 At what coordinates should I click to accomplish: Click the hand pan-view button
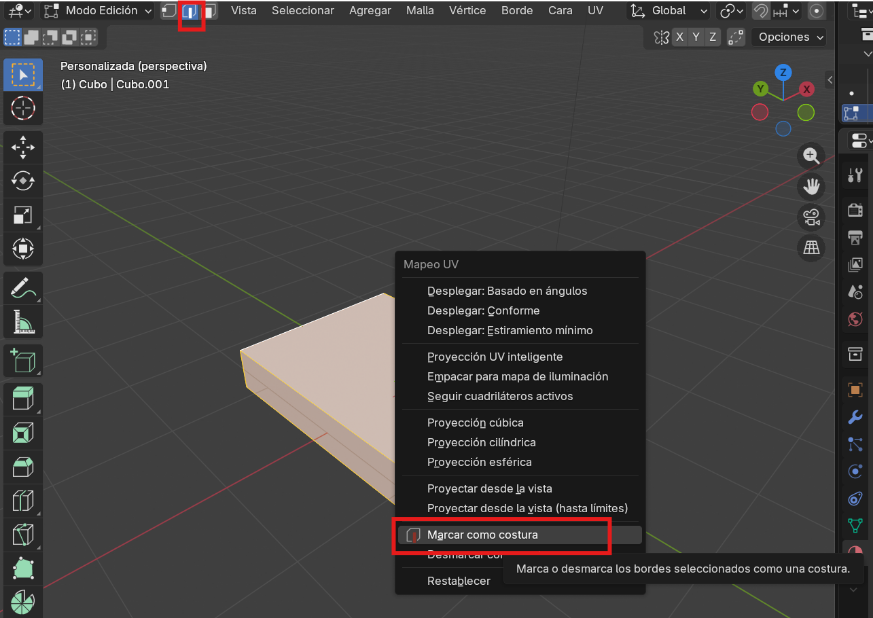(811, 187)
